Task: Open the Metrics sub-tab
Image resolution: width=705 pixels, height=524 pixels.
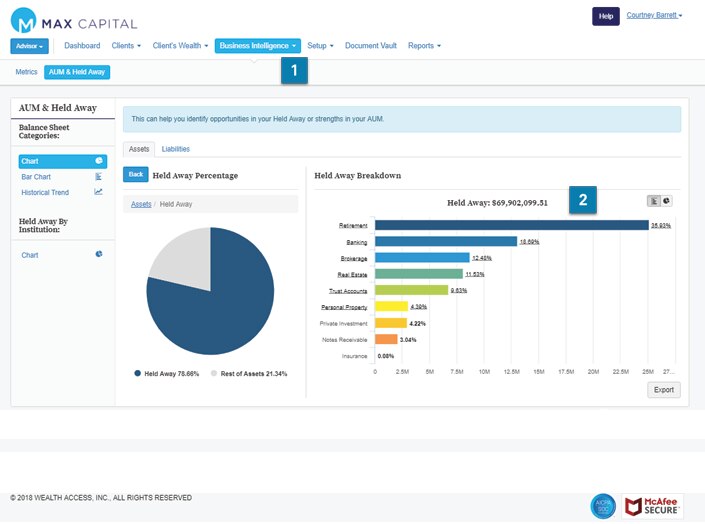Action: pos(26,72)
